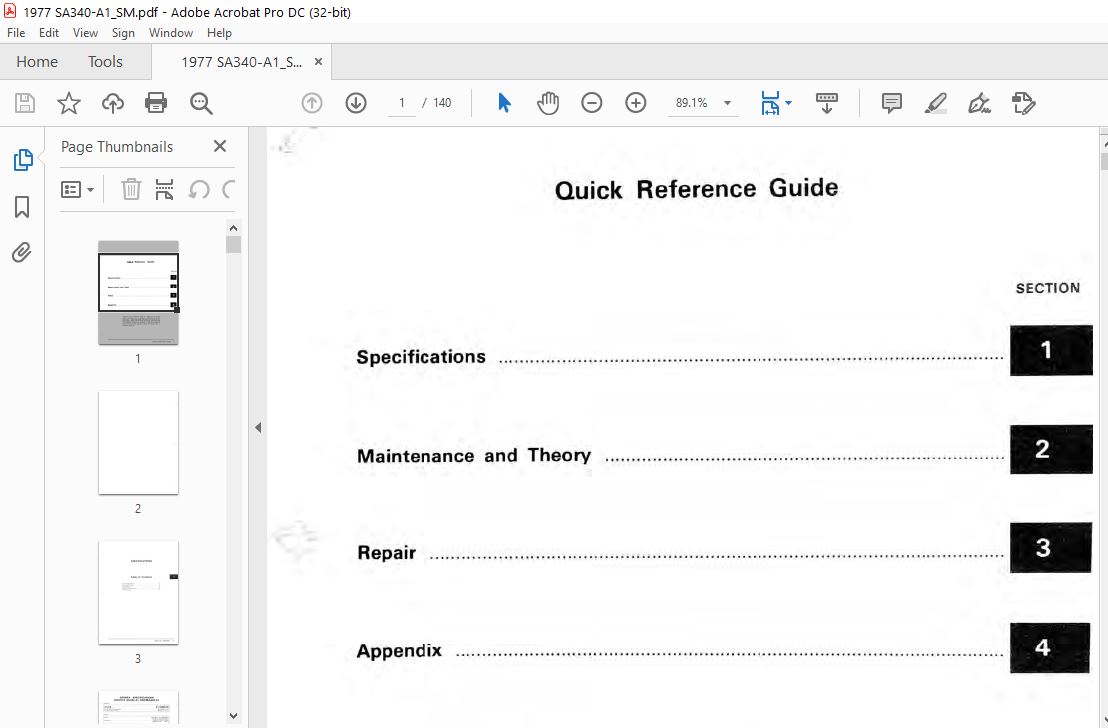Collapse the navigation pane arrow
Image resolution: width=1108 pixels, height=728 pixels.
pyautogui.click(x=258, y=428)
